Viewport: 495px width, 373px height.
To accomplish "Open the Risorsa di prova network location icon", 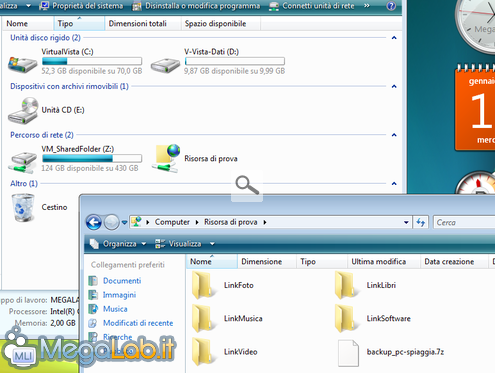I will pos(166,158).
